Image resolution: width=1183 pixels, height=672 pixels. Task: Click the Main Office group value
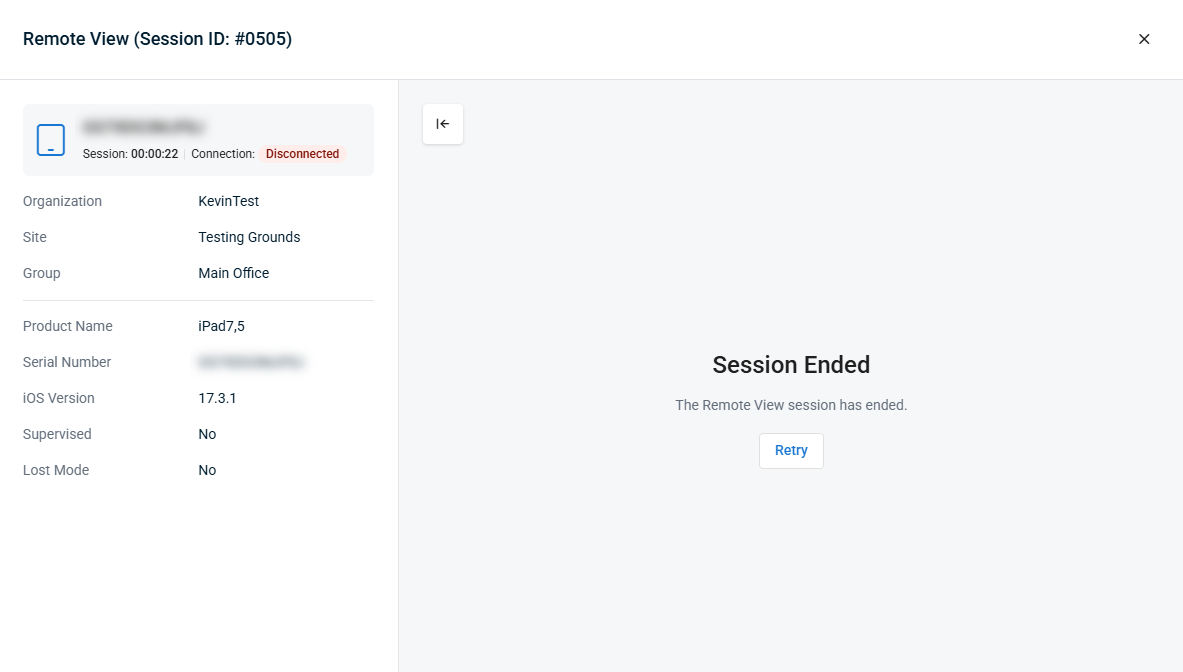(x=233, y=273)
